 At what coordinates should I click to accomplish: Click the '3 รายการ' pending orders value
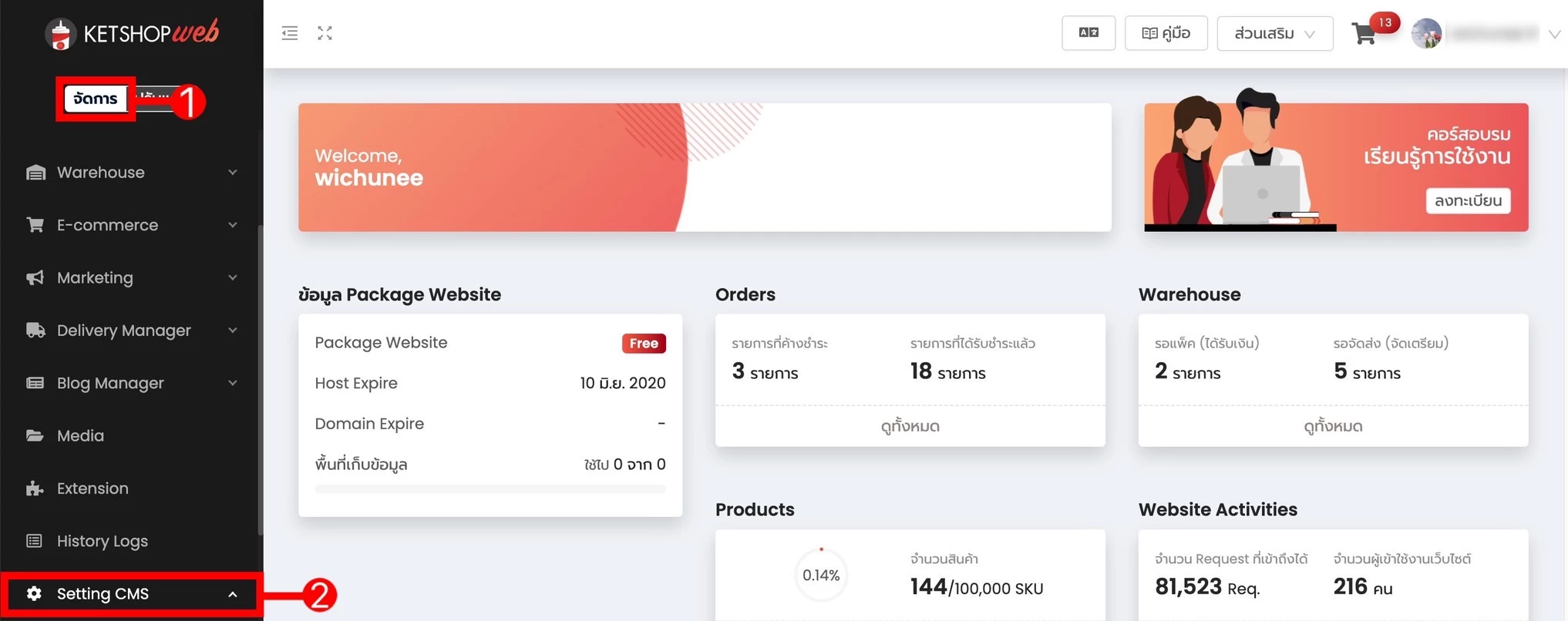coord(765,372)
